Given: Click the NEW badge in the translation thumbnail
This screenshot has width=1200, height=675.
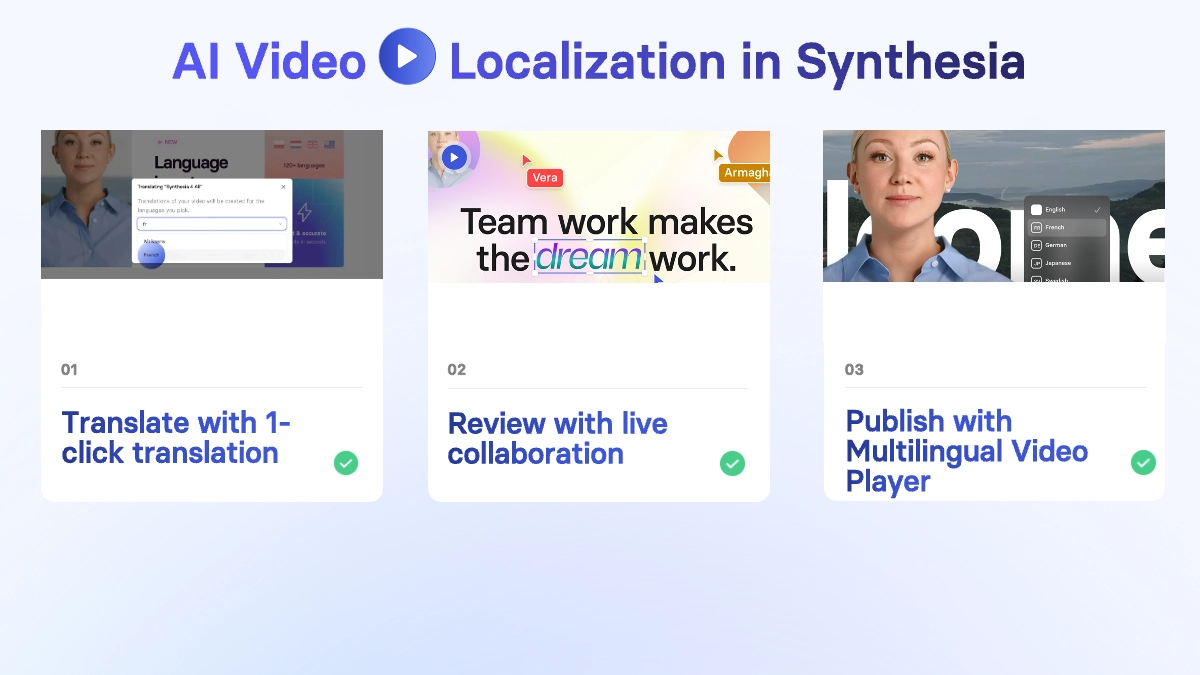Looking at the screenshot, I should [168, 142].
